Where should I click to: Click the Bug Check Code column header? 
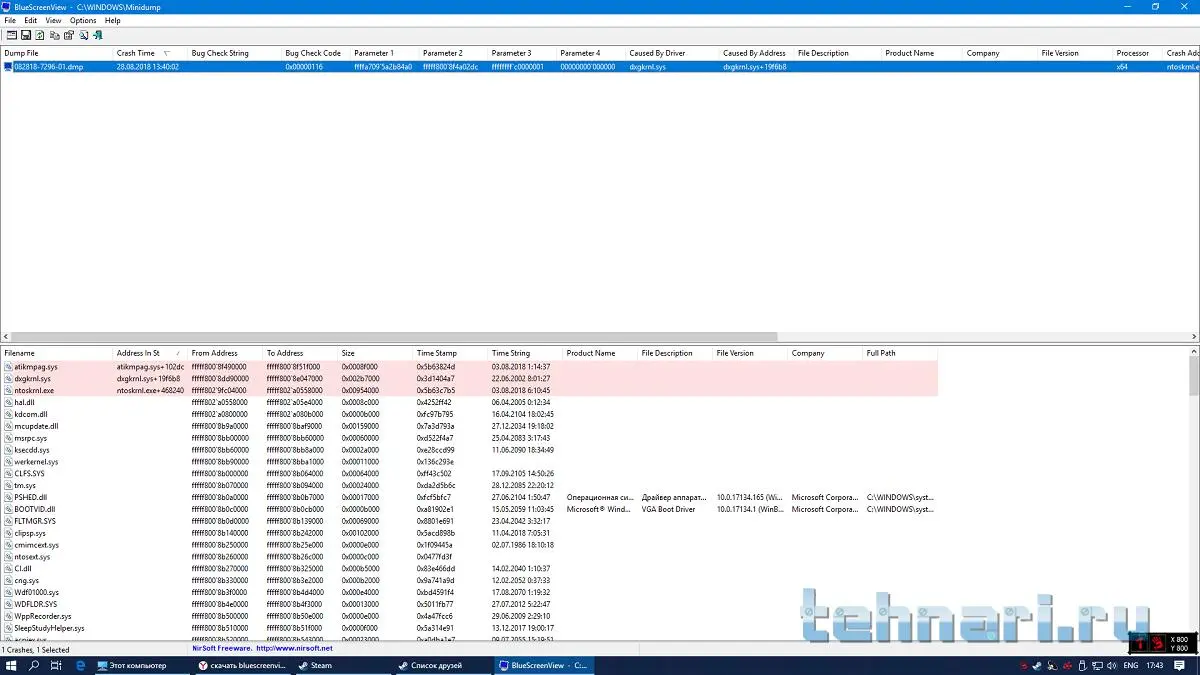pos(315,53)
